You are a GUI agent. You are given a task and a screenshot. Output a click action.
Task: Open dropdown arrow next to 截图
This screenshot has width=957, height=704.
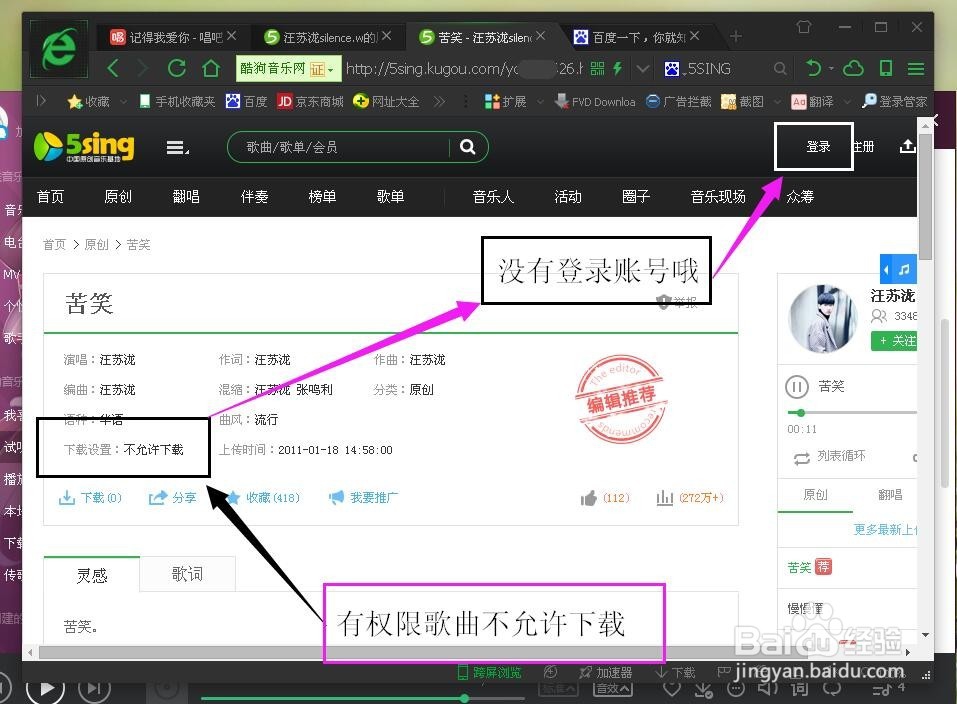(777, 102)
